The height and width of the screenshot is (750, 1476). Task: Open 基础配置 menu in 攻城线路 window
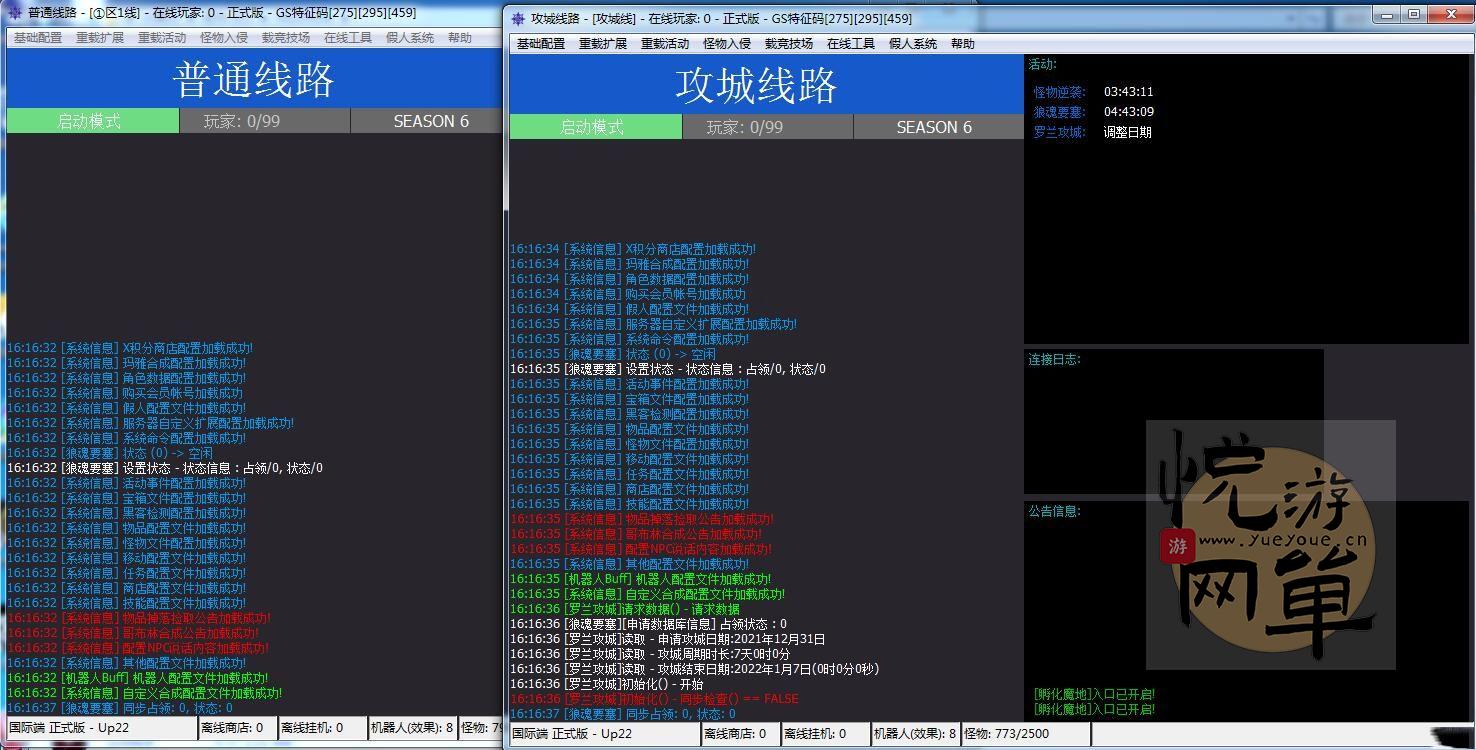click(541, 44)
